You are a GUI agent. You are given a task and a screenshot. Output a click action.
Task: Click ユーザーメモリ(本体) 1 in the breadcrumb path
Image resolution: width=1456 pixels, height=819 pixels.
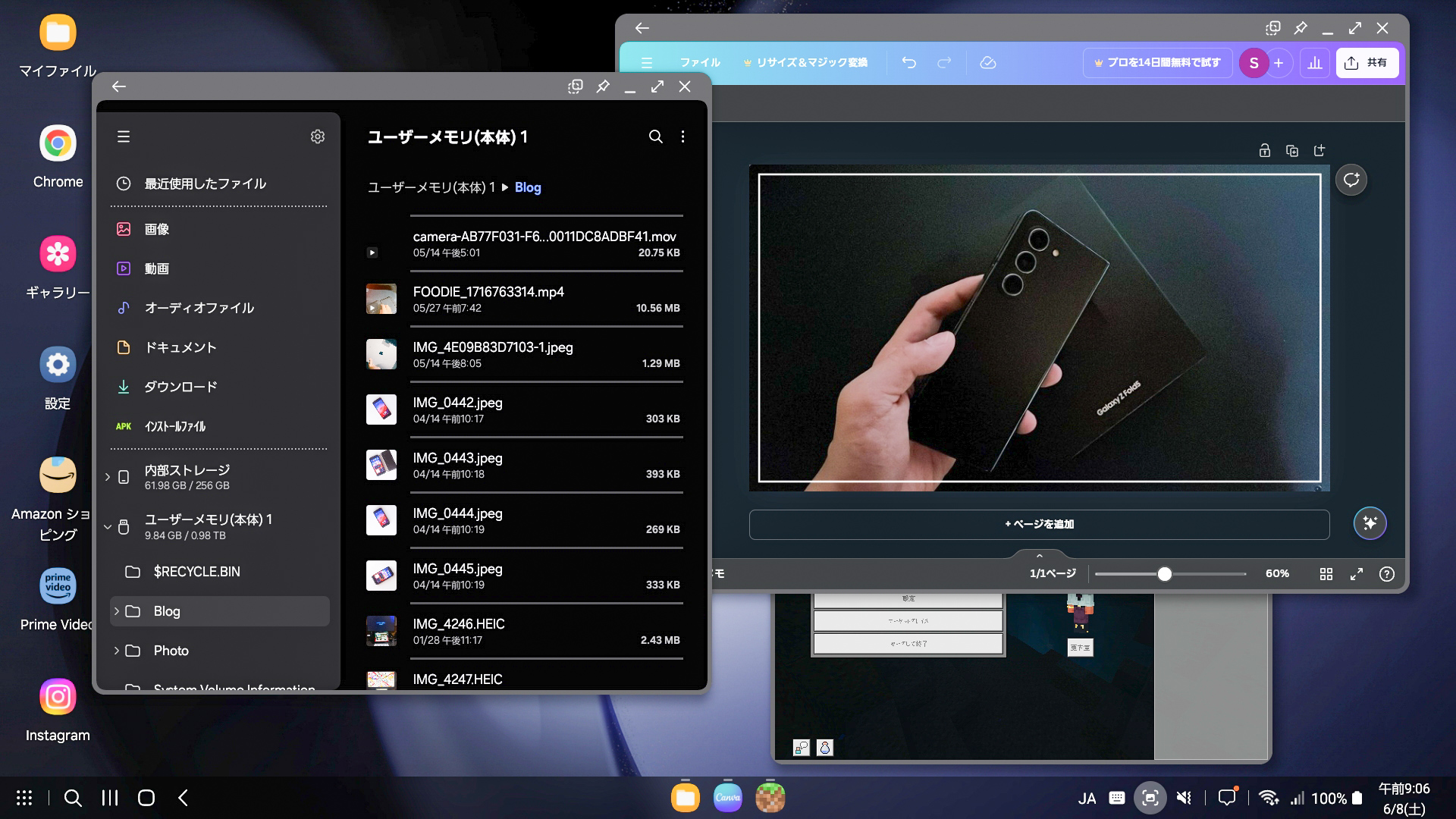(x=431, y=187)
